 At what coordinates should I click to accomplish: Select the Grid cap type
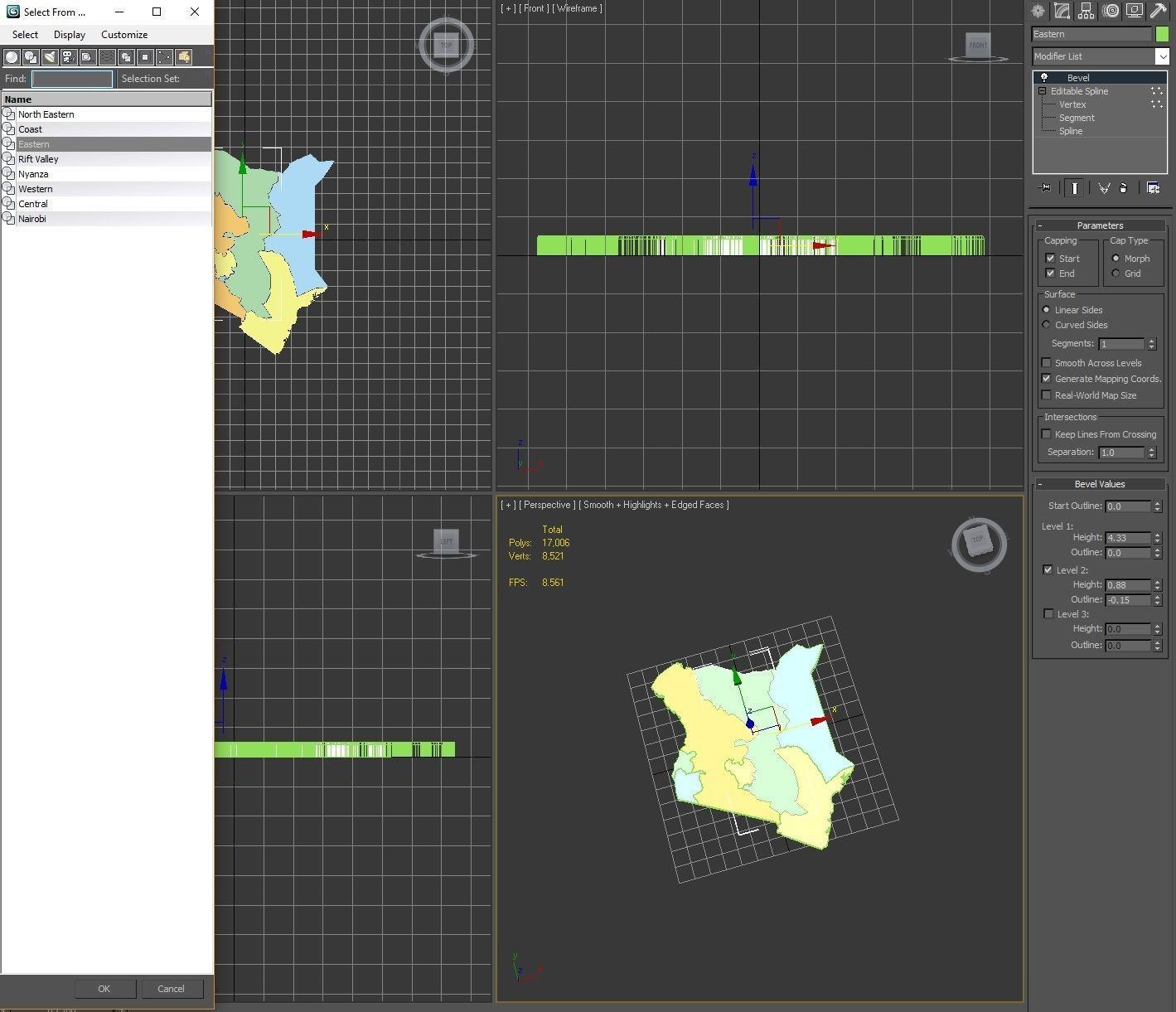coord(1116,274)
